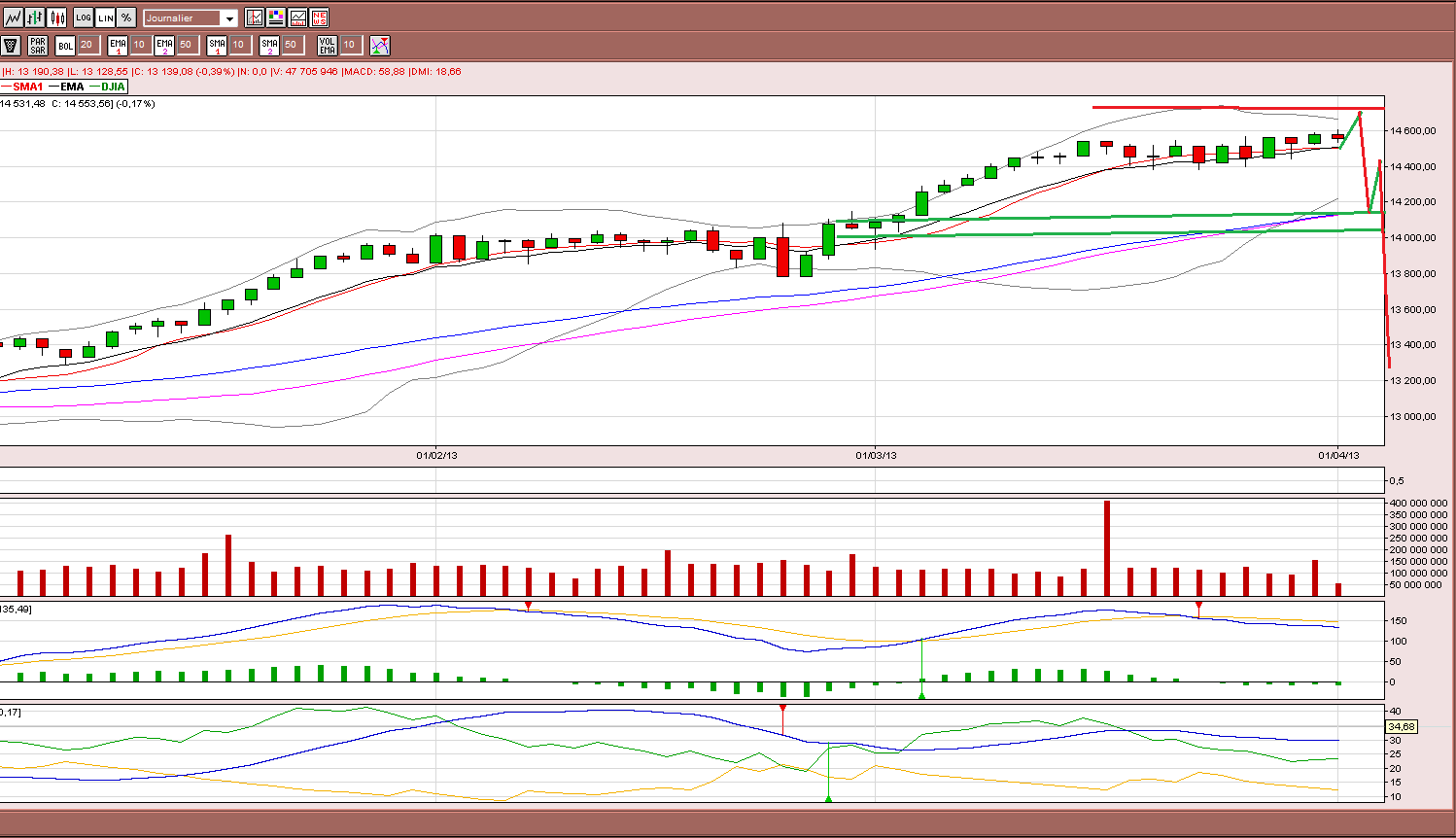Select the OHLC bar chart icon
The height and width of the screenshot is (838, 1456).
coord(35,17)
